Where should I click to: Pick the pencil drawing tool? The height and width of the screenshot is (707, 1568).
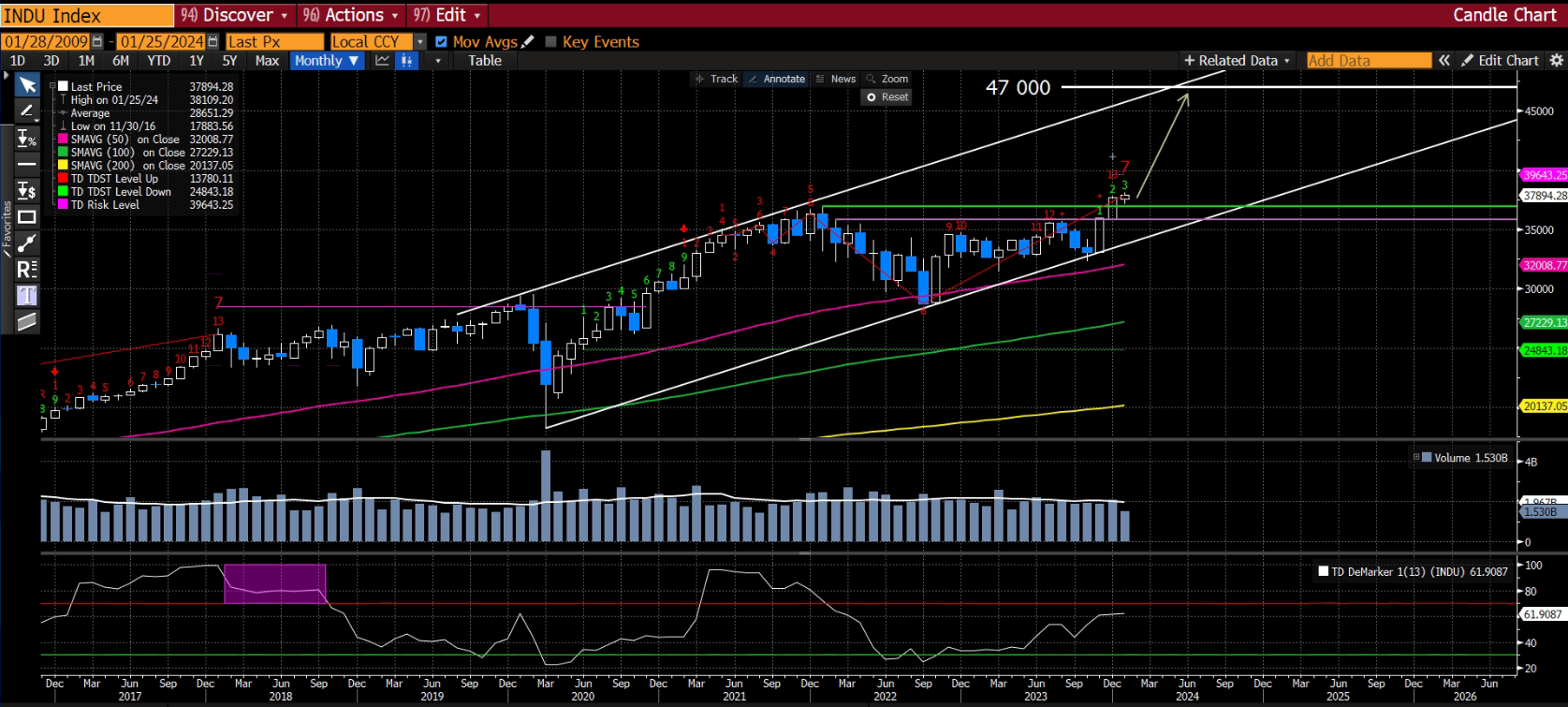(27, 111)
